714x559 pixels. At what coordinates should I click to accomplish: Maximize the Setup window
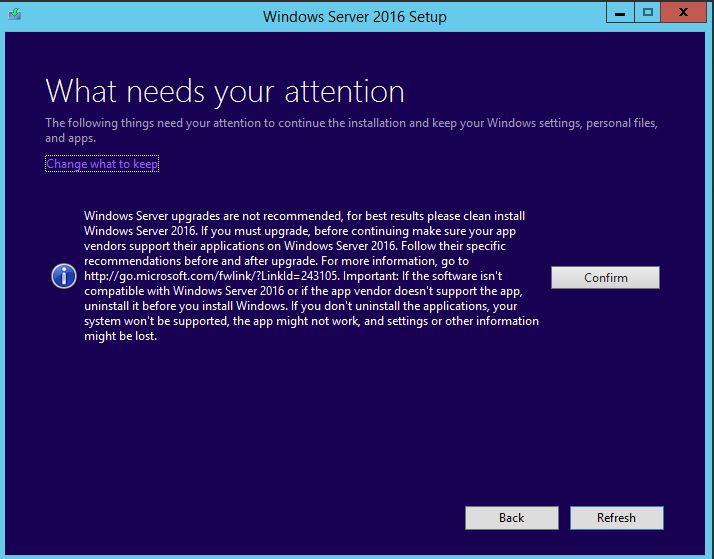648,14
